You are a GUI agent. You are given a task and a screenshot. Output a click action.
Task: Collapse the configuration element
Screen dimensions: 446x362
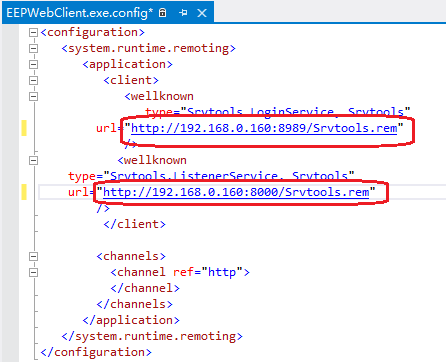tap(33, 32)
